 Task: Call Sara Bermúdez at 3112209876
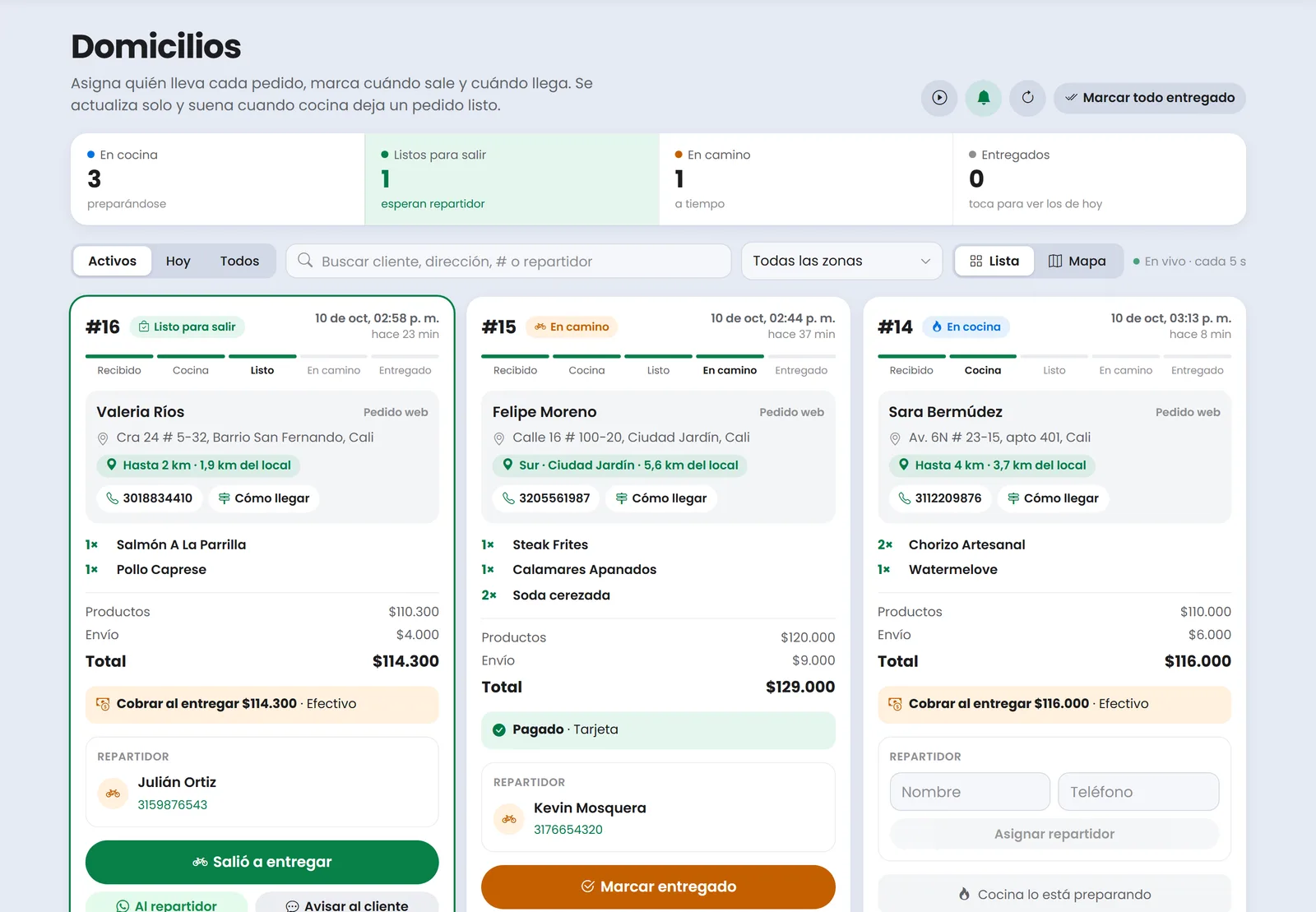(942, 498)
